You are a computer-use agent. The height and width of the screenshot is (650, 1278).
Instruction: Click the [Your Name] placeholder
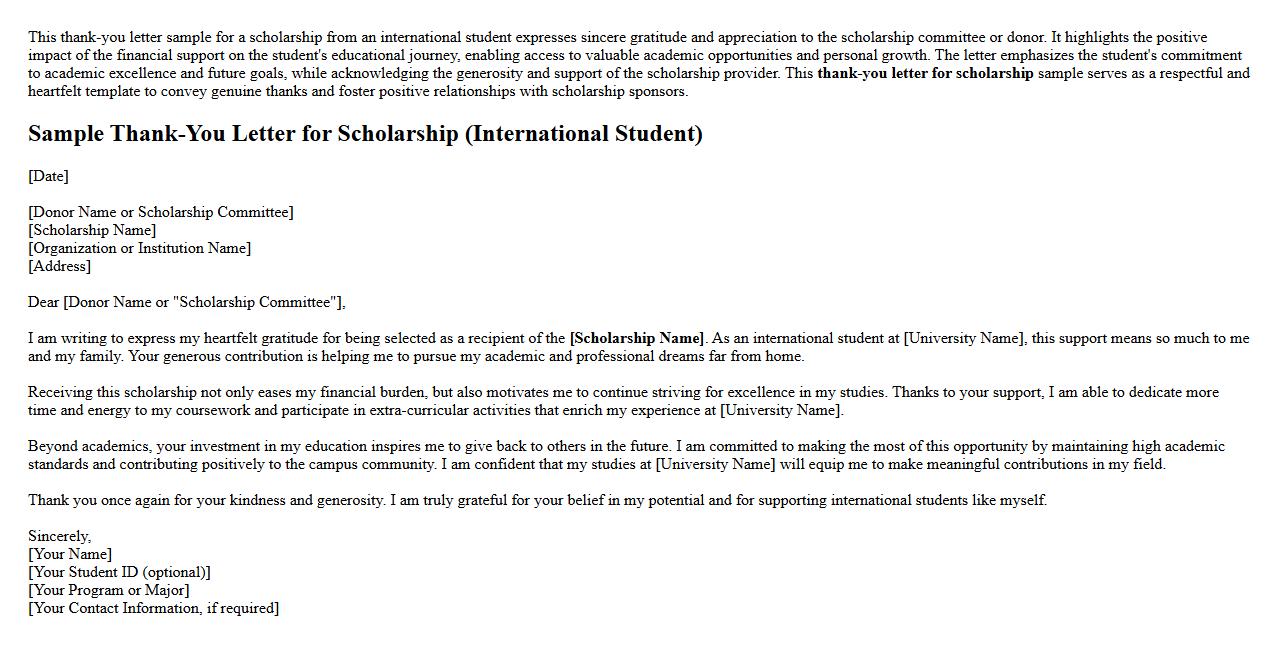[70, 554]
